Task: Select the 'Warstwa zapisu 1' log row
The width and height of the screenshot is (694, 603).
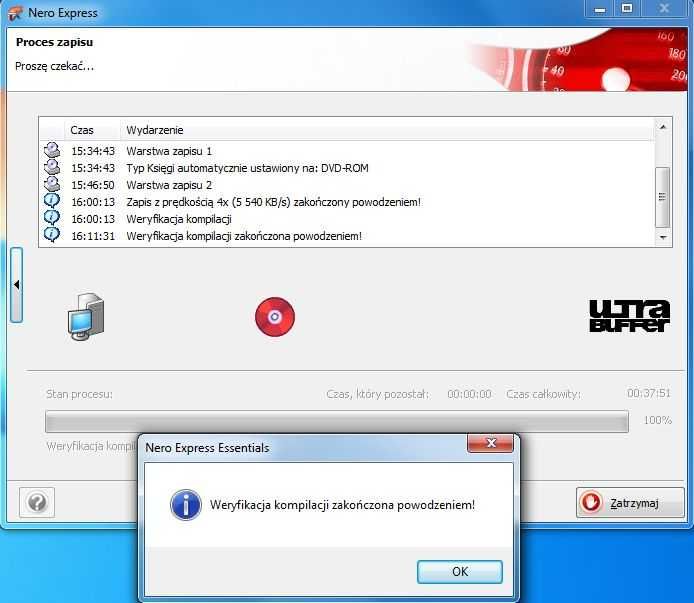Action: [x=347, y=151]
